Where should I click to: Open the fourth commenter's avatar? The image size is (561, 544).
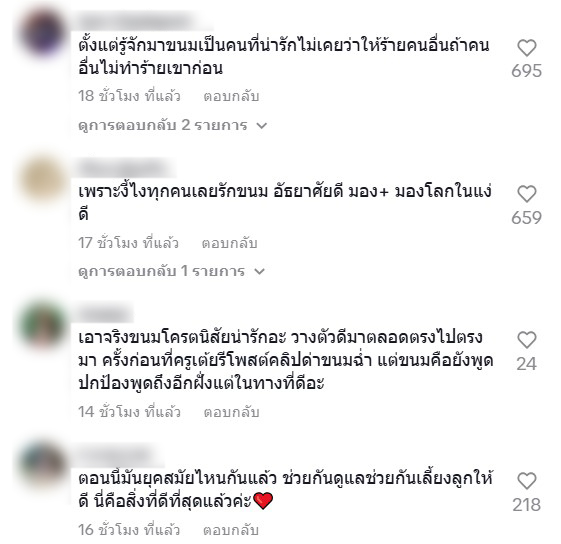43,465
